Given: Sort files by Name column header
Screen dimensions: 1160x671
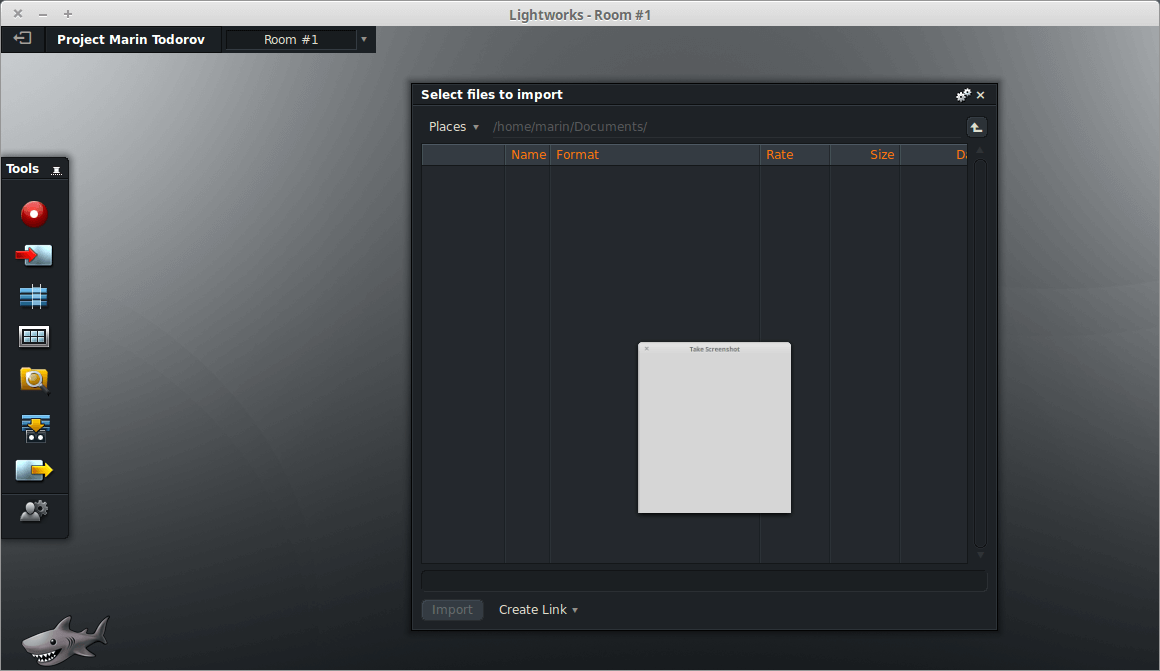Looking at the screenshot, I should (528, 155).
